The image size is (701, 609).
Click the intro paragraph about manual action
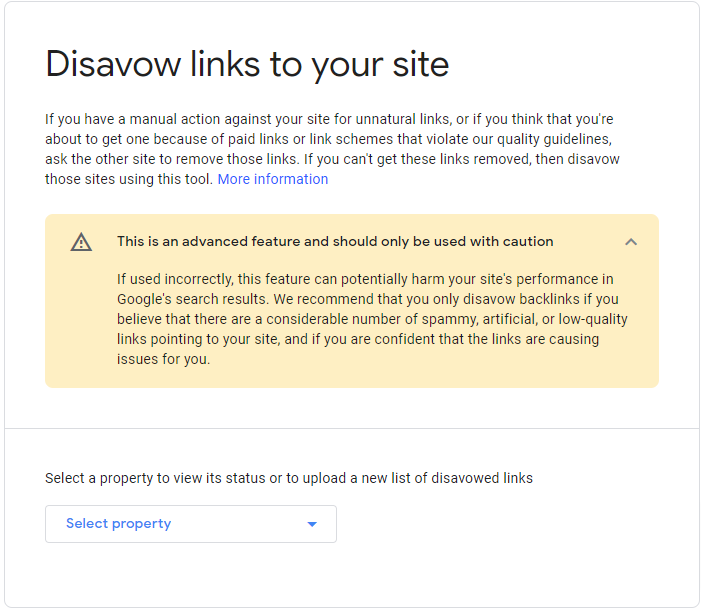[x=332, y=149]
